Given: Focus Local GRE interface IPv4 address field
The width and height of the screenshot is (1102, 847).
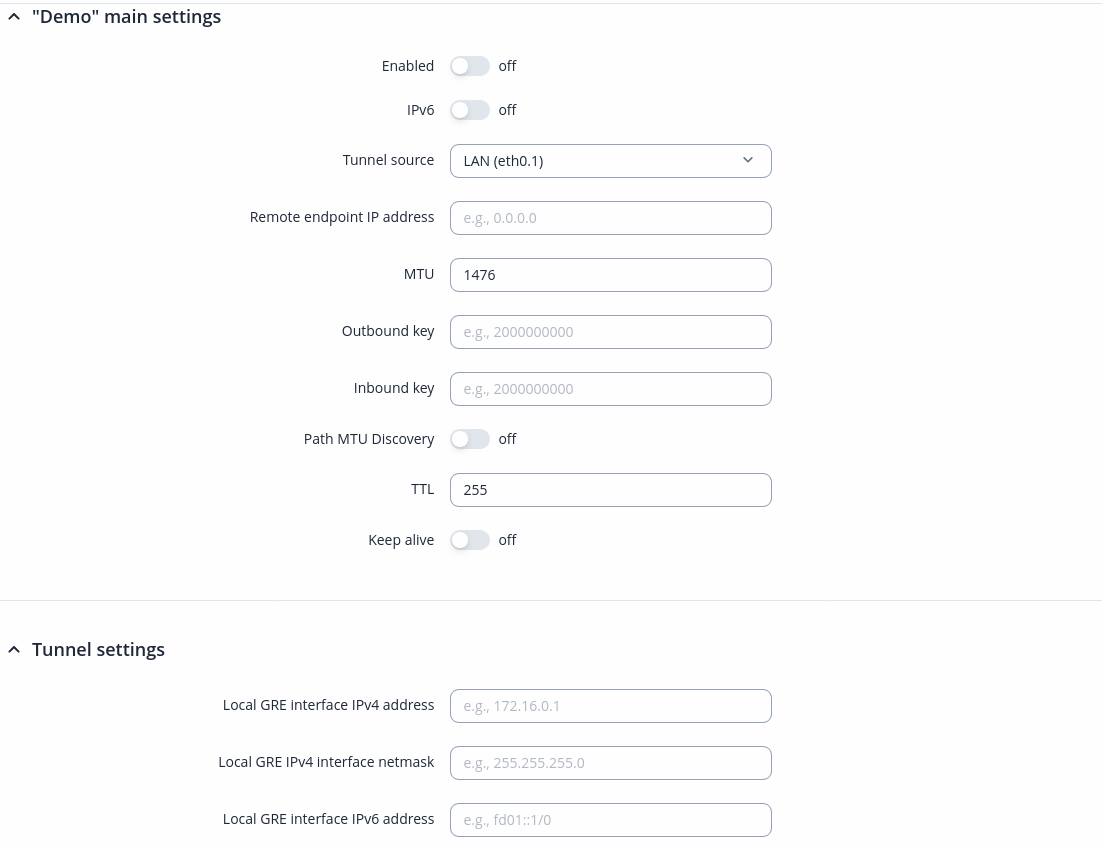Looking at the screenshot, I should pos(610,706).
